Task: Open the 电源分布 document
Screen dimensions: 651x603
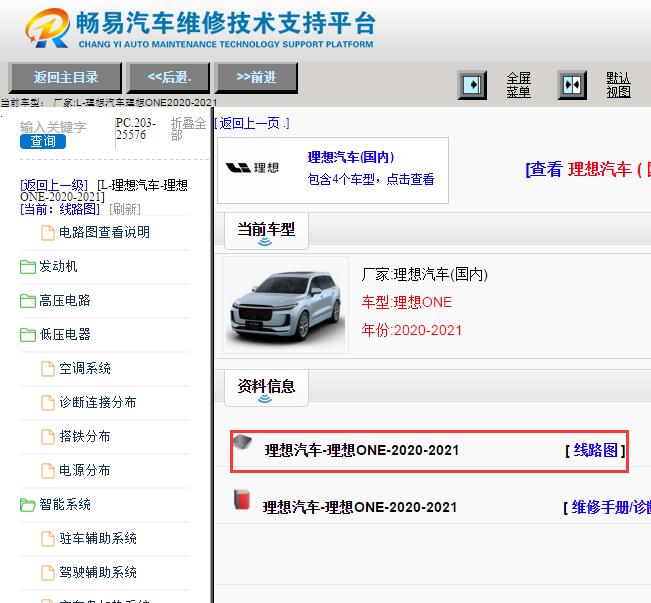Action: click(85, 471)
